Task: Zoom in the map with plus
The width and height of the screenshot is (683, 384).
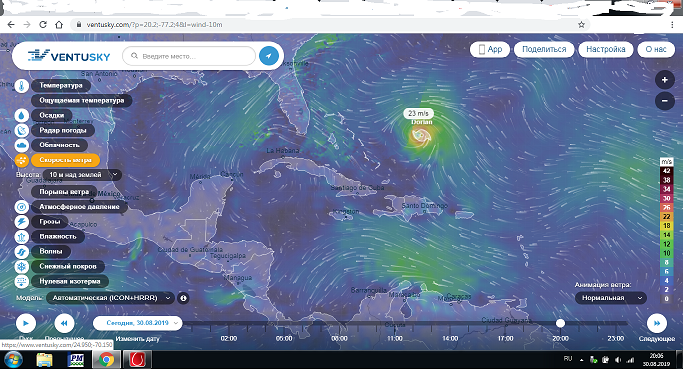Action: click(665, 80)
